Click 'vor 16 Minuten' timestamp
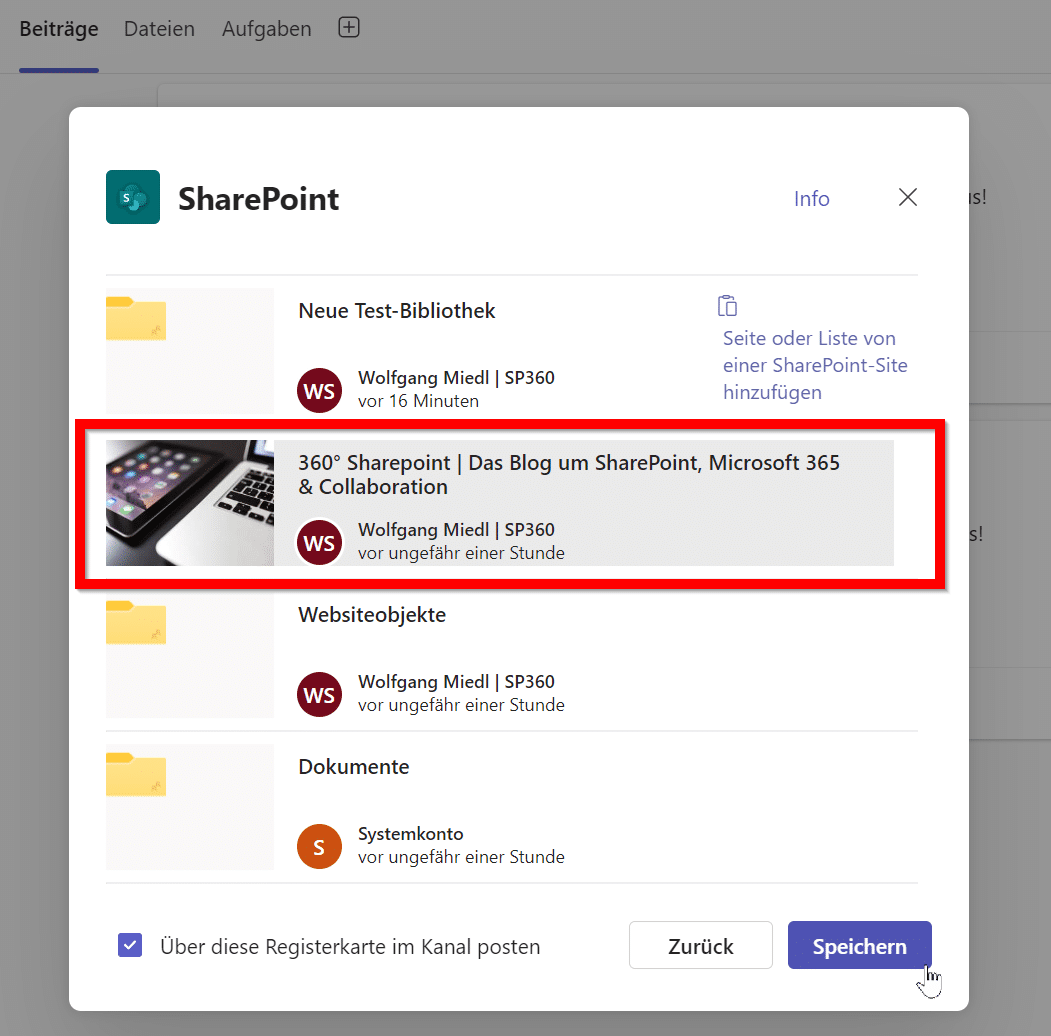 click(418, 401)
